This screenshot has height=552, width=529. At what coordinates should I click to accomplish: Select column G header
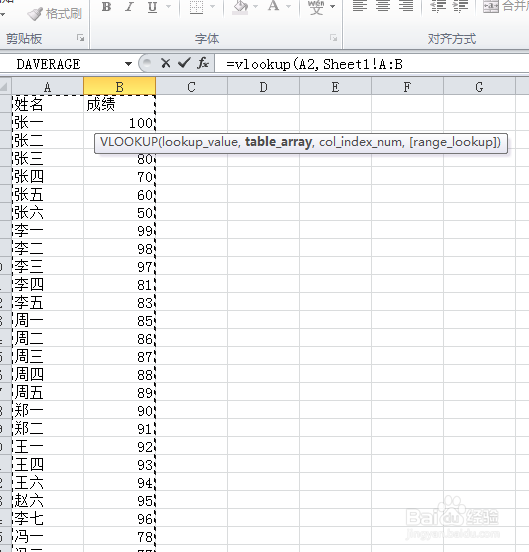coord(479,87)
